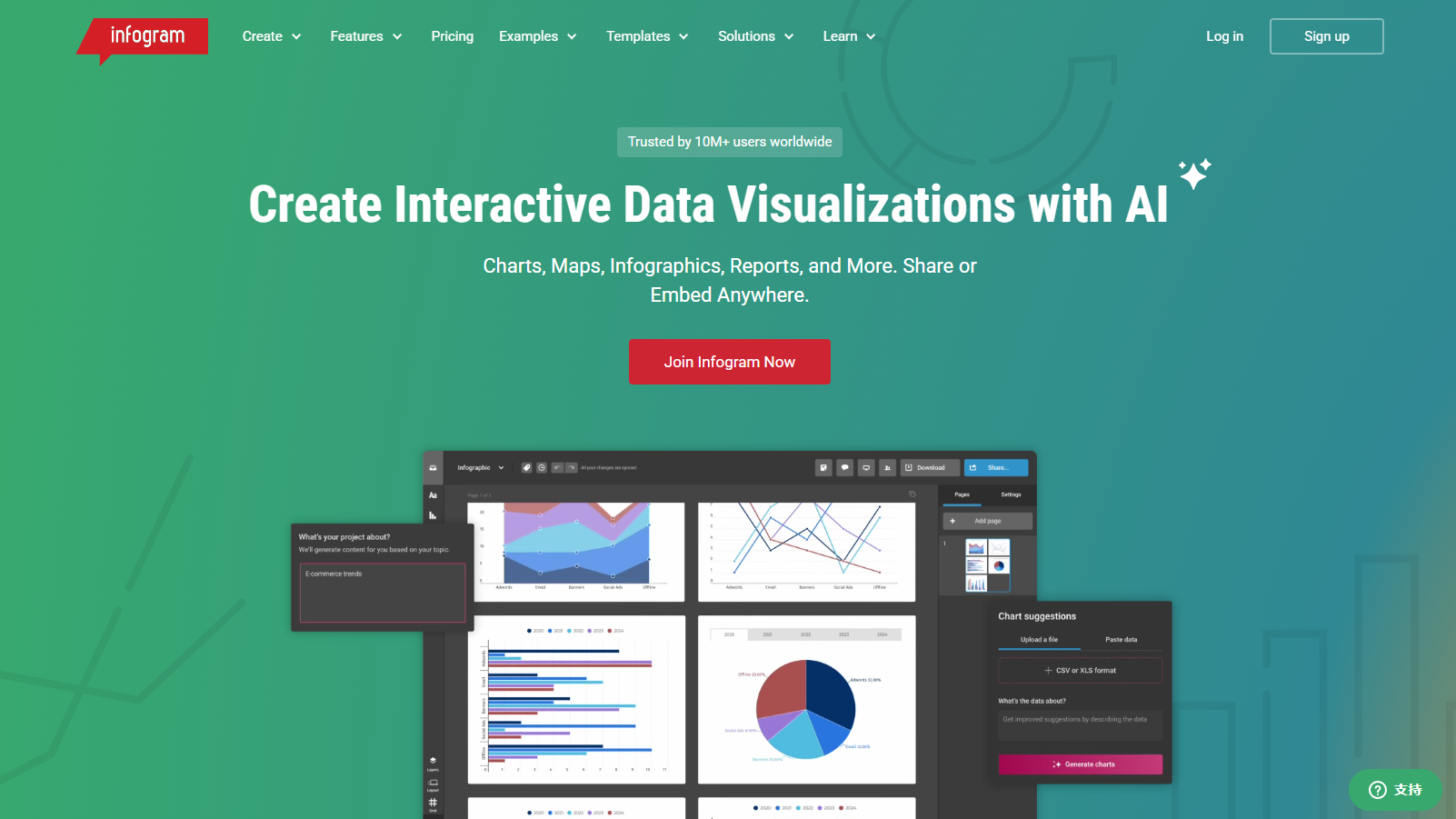Click the tag icon in editor toolbar
This screenshot has width=1456, height=819.
pos(526,468)
